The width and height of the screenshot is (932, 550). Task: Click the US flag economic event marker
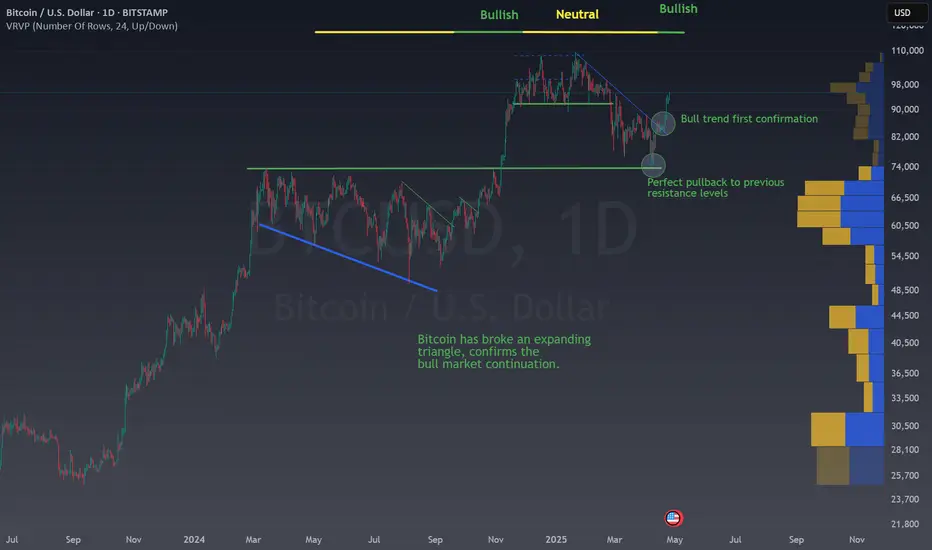673,518
